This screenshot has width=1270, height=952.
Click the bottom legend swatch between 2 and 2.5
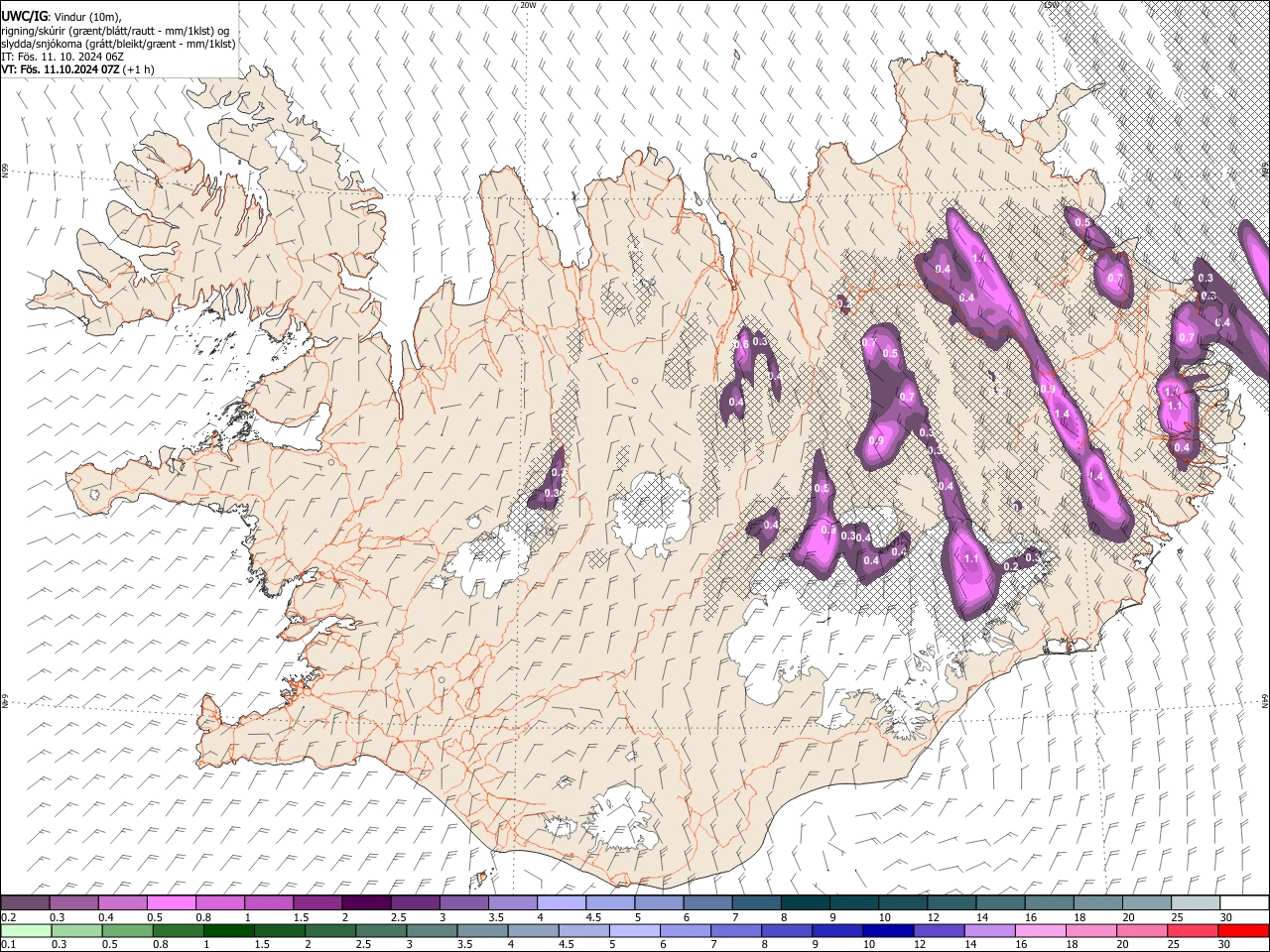pyautogui.click(x=330, y=930)
